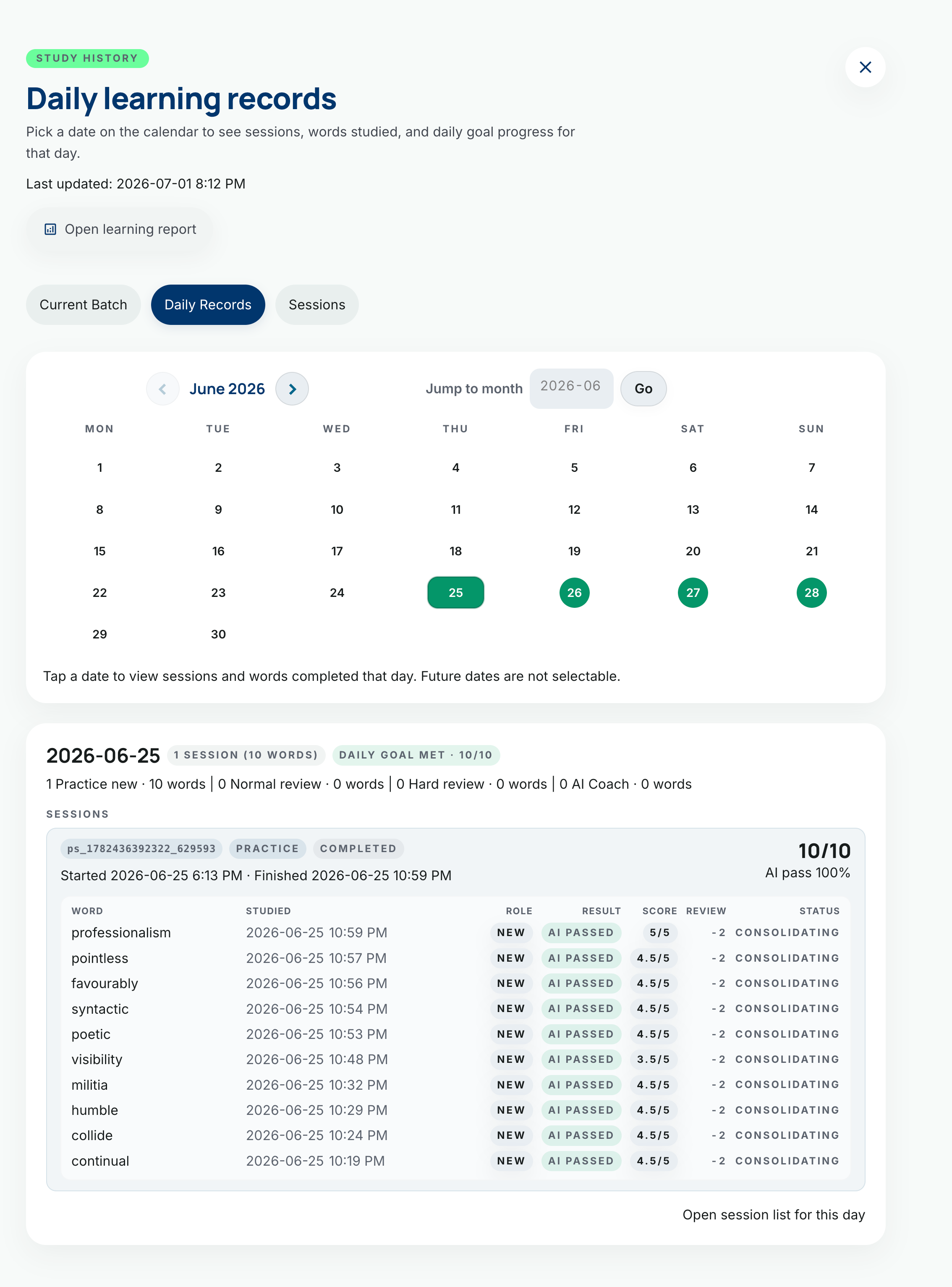Click the STATUS column header
952x1287 pixels.
pyautogui.click(x=819, y=910)
